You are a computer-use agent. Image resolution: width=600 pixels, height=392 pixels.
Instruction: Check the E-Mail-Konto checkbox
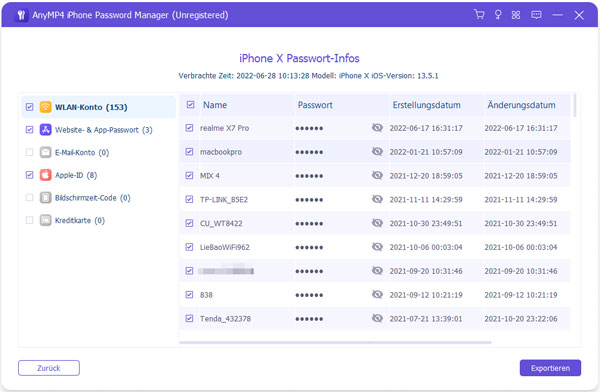[x=29, y=152]
